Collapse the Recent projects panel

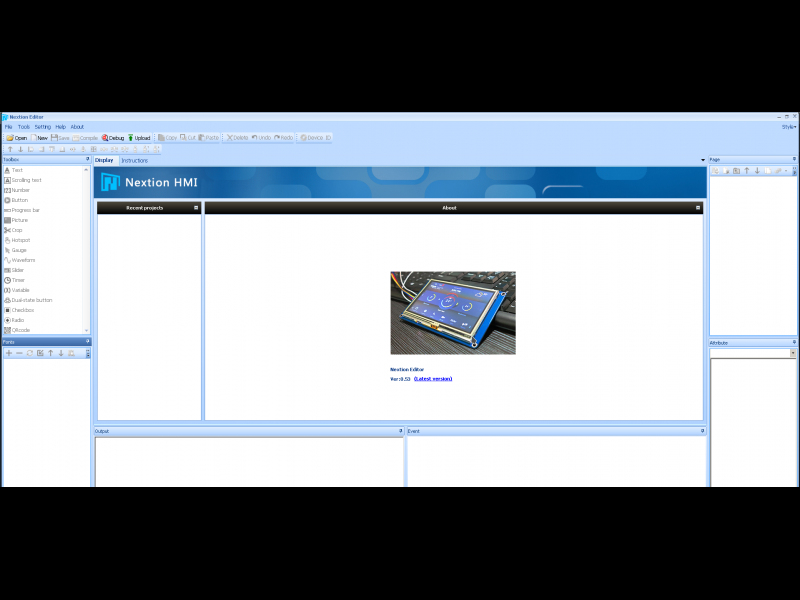[x=196, y=208]
